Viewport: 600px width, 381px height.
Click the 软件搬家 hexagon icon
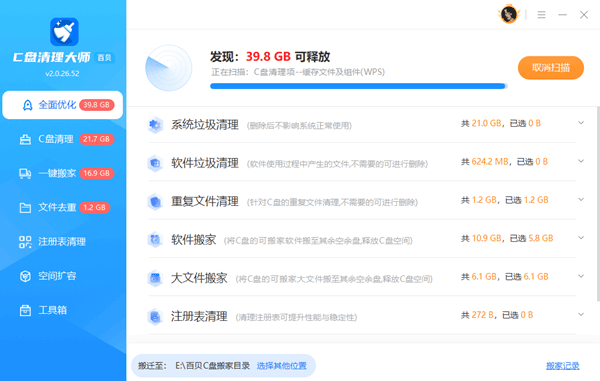pos(155,240)
